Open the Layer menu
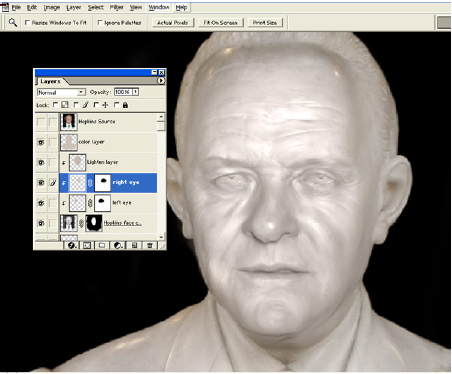The width and height of the screenshot is (452, 374). [74, 7]
